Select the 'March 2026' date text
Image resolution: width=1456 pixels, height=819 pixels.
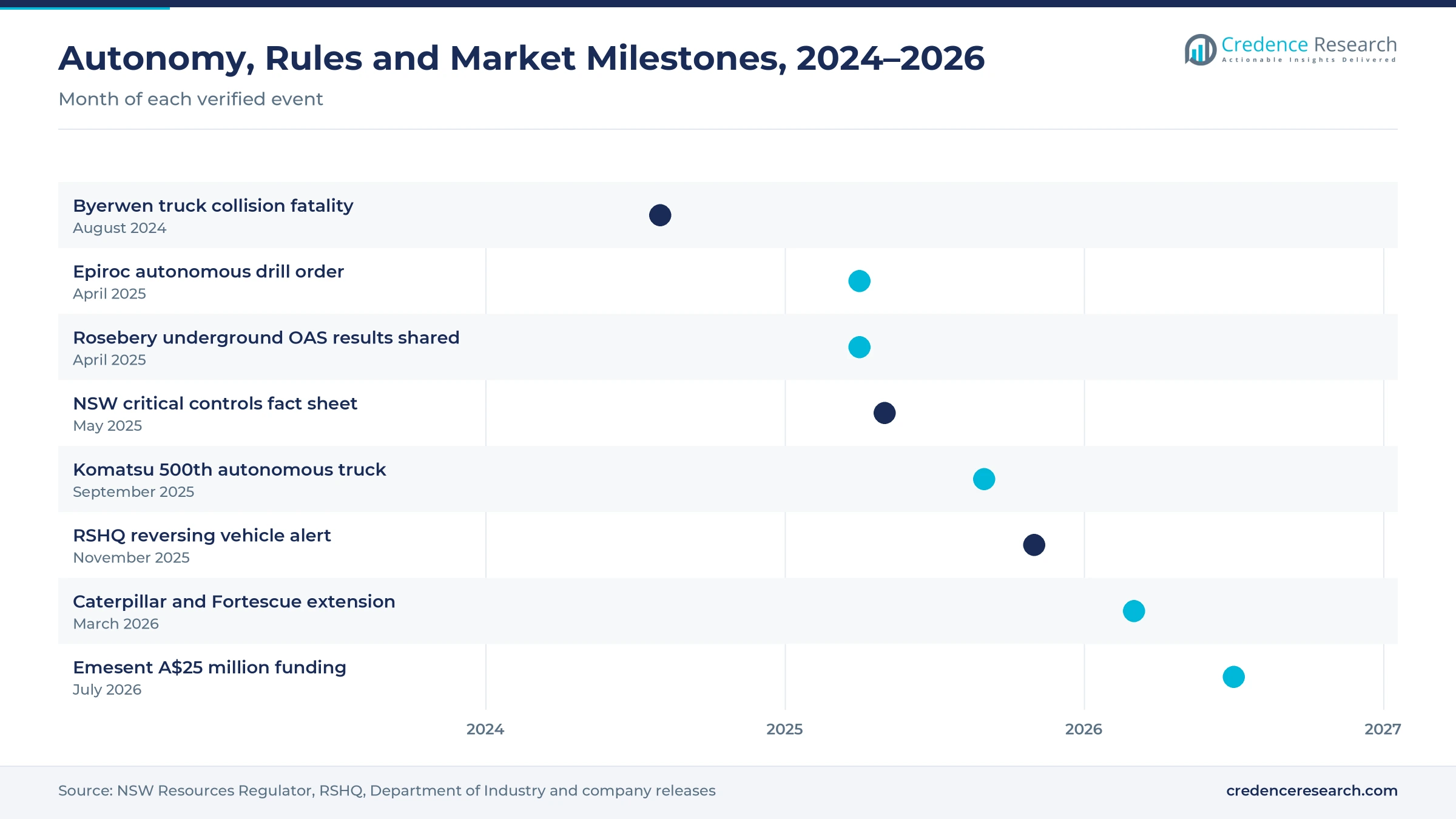click(x=116, y=624)
